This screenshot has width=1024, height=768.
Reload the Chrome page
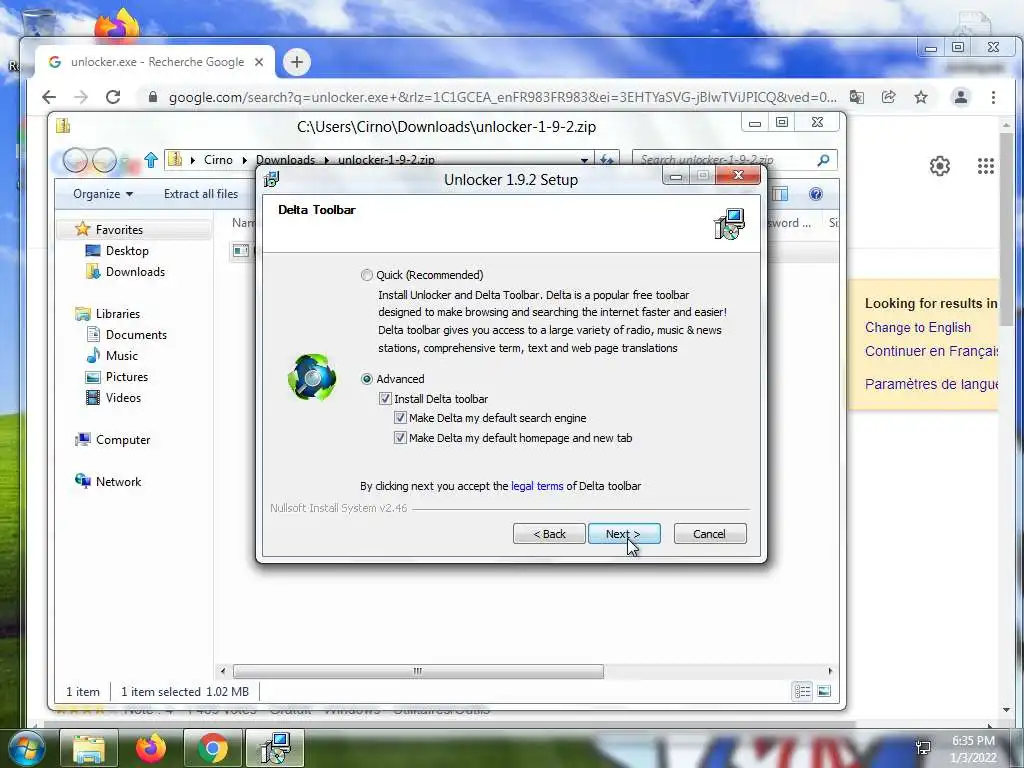pyautogui.click(x=113, y=97)
